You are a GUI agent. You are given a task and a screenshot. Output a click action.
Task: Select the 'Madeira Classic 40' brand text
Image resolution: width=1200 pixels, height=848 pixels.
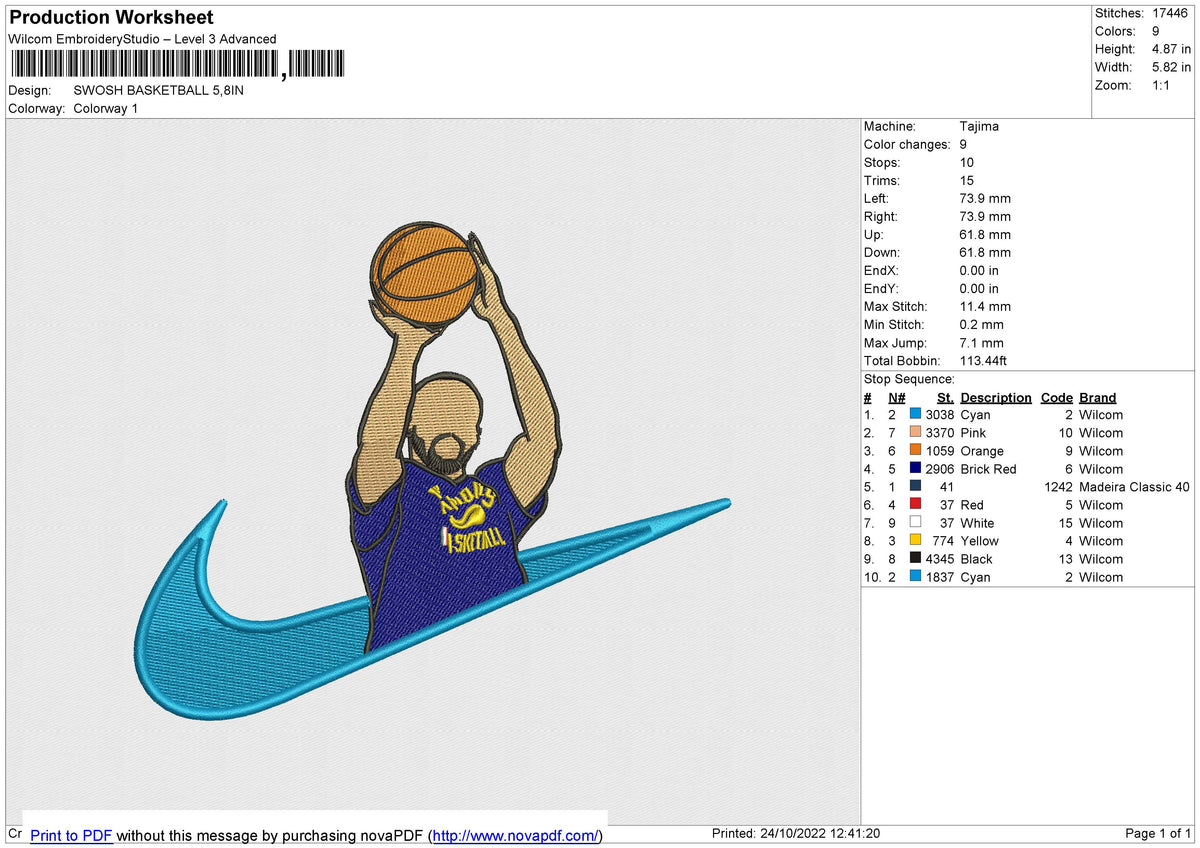click(x=1135, y=486)
